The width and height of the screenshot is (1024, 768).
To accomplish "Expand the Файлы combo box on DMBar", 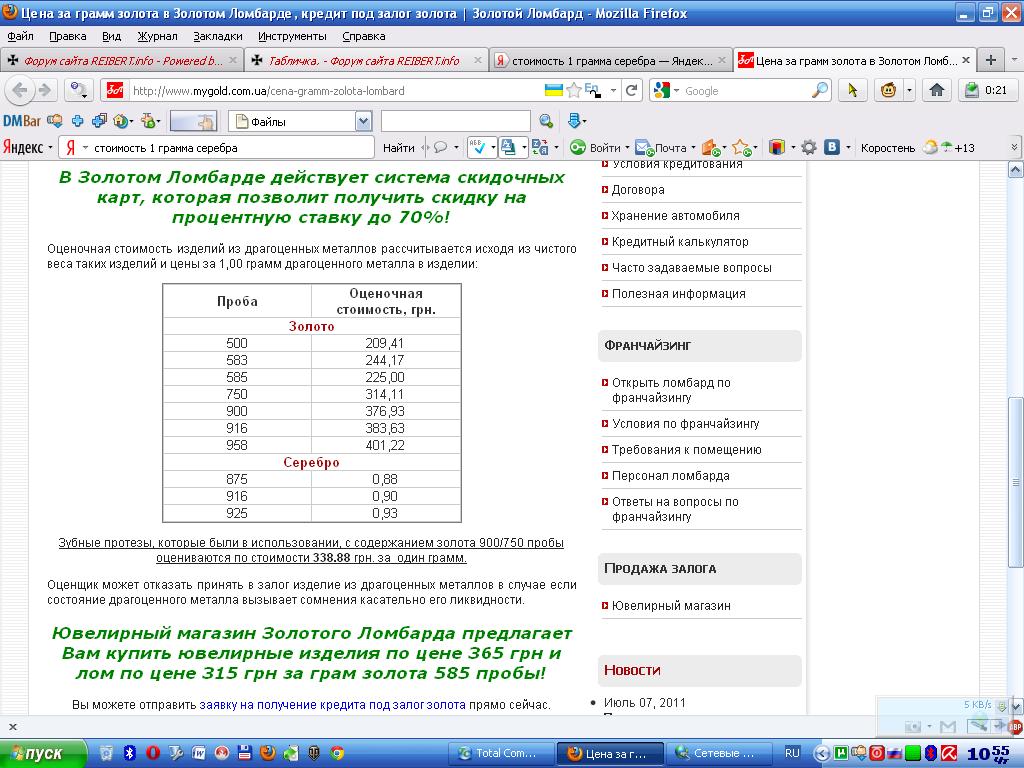I will tap(363, 122).
